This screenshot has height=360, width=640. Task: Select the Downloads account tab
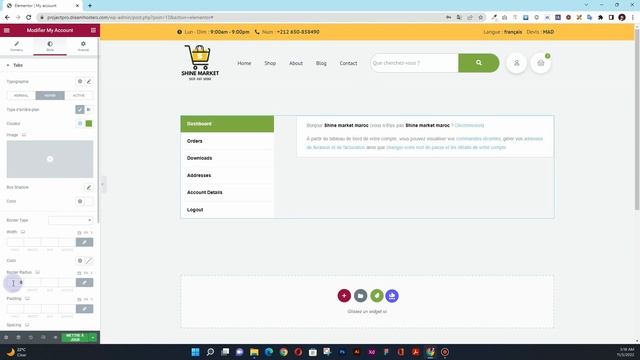(227, 158)
